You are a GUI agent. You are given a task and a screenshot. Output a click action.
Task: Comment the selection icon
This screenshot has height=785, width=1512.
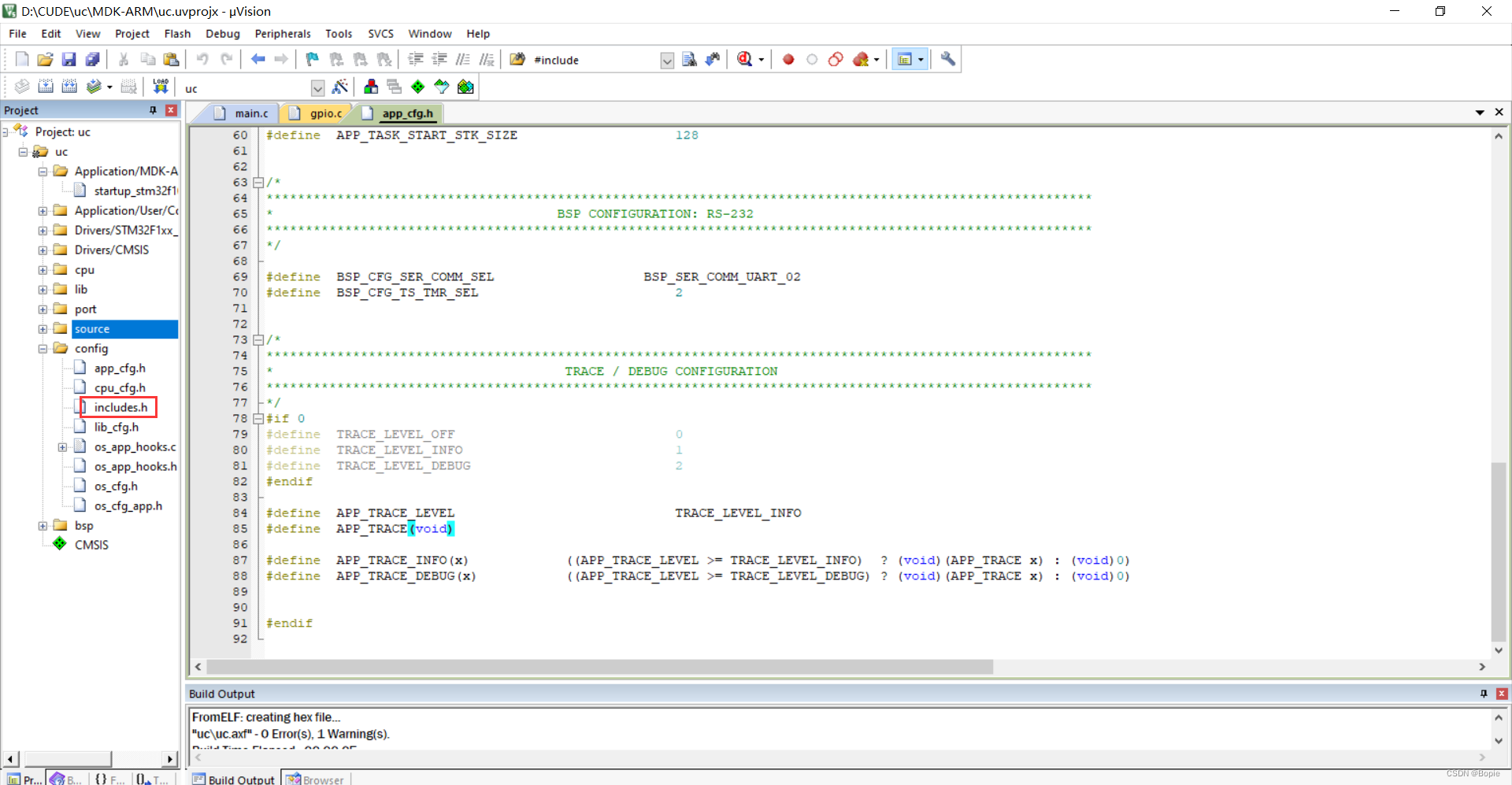point(463,59)
